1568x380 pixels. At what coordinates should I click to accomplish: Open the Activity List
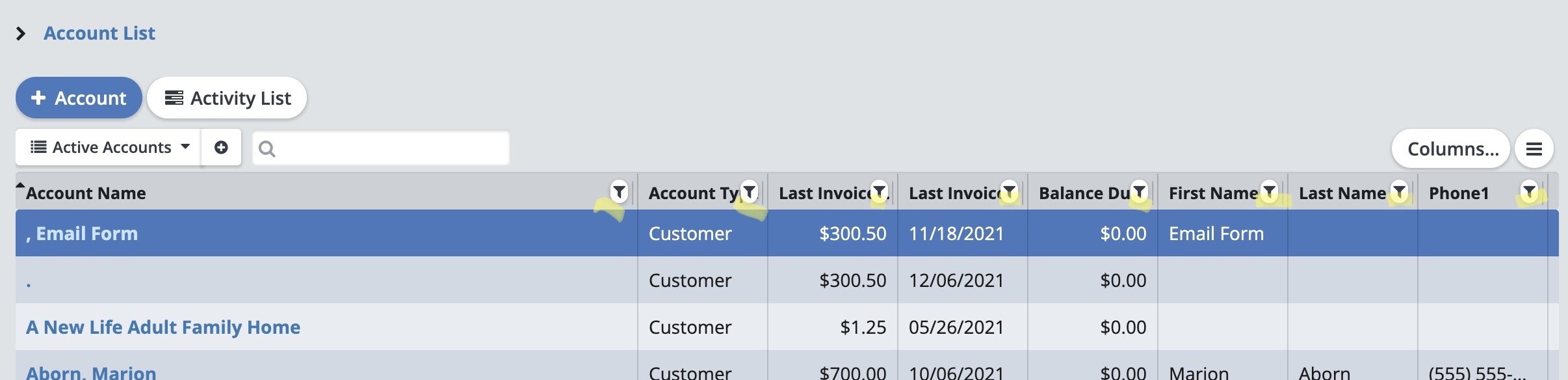tap(227, 98)
